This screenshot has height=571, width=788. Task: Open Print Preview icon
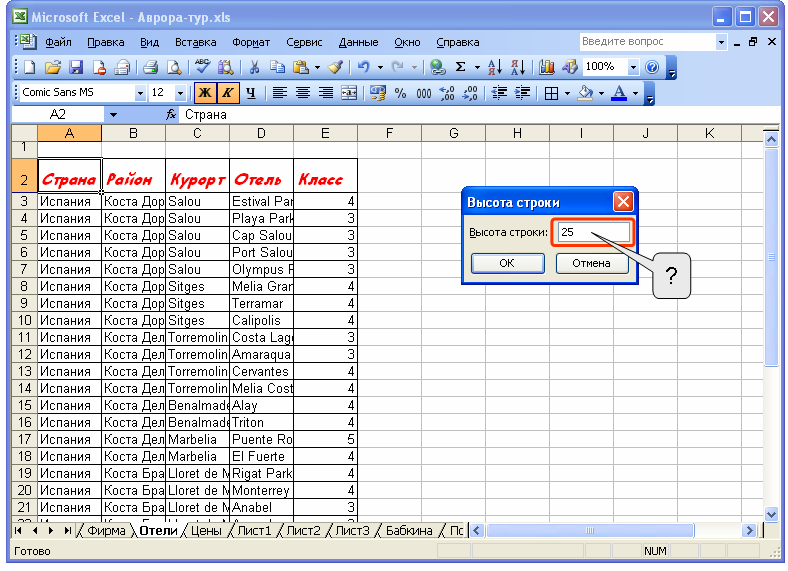point(173,67)
